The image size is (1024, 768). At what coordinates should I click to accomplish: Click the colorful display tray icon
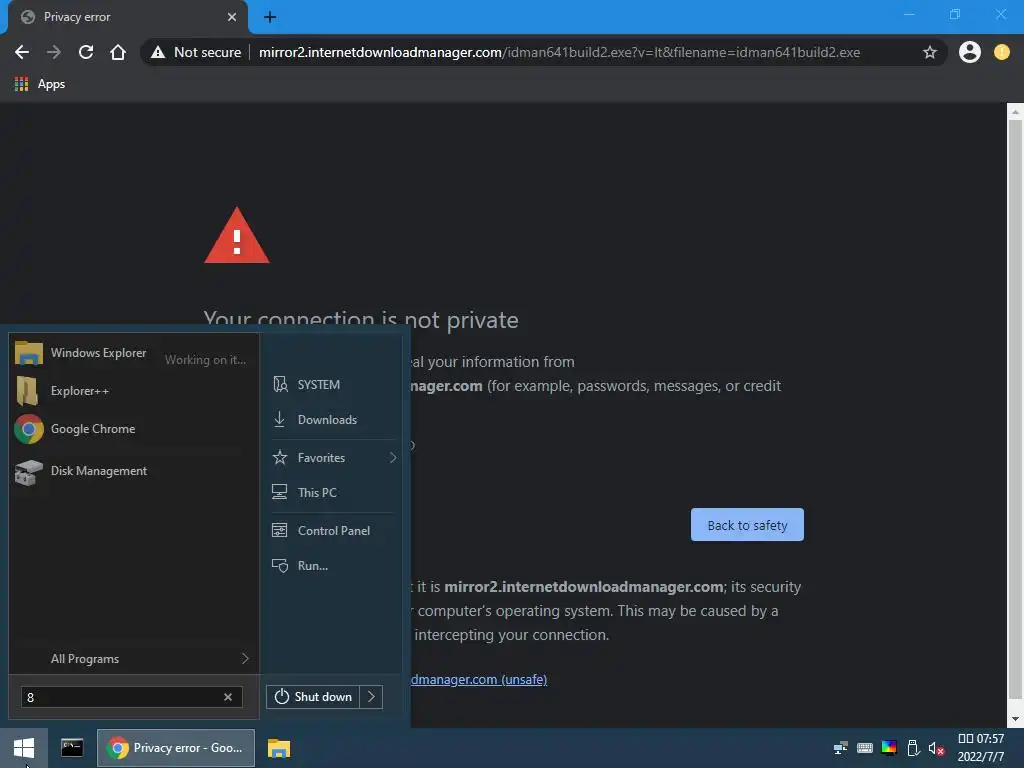coord(889,748)
